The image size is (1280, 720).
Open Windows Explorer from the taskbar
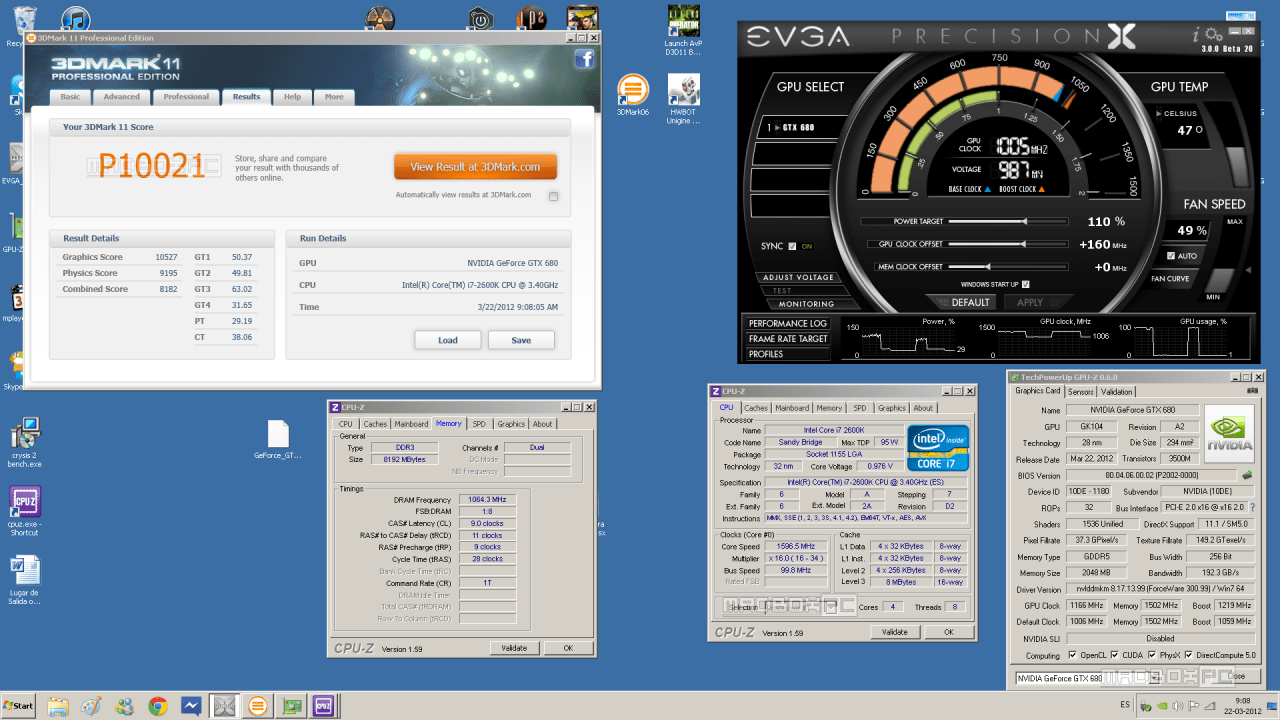(x=56, y=706)
